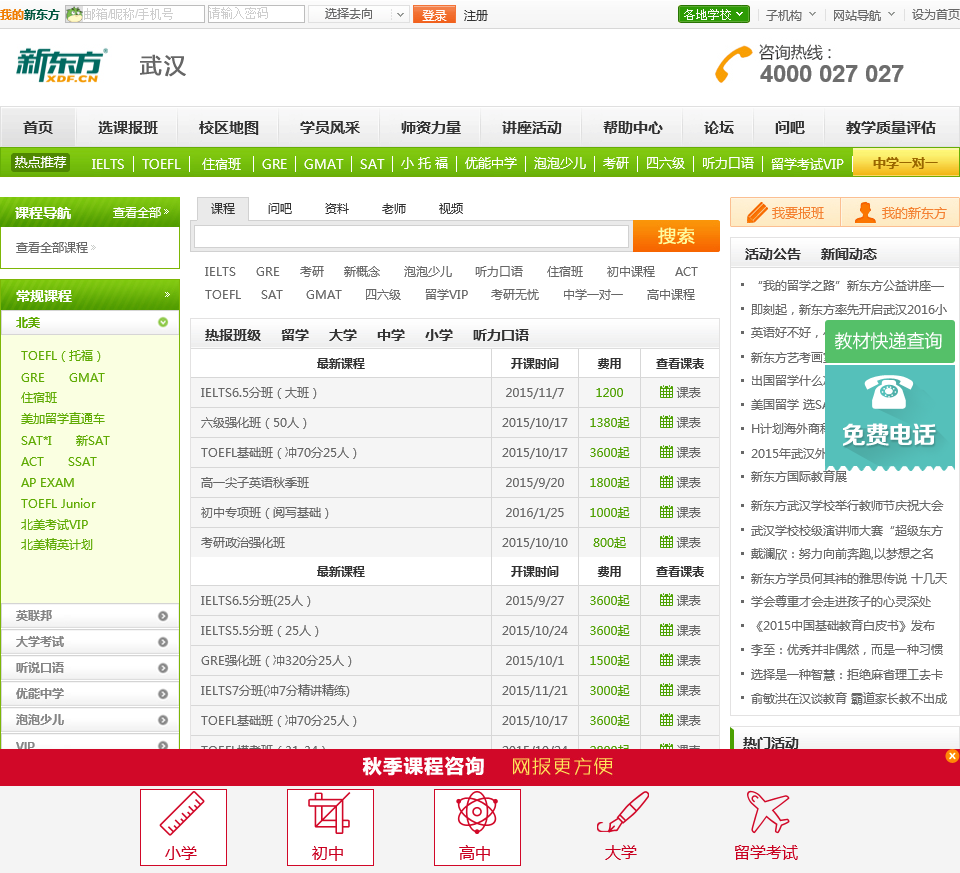Switch to the 老师 search tab

[394, 209]
